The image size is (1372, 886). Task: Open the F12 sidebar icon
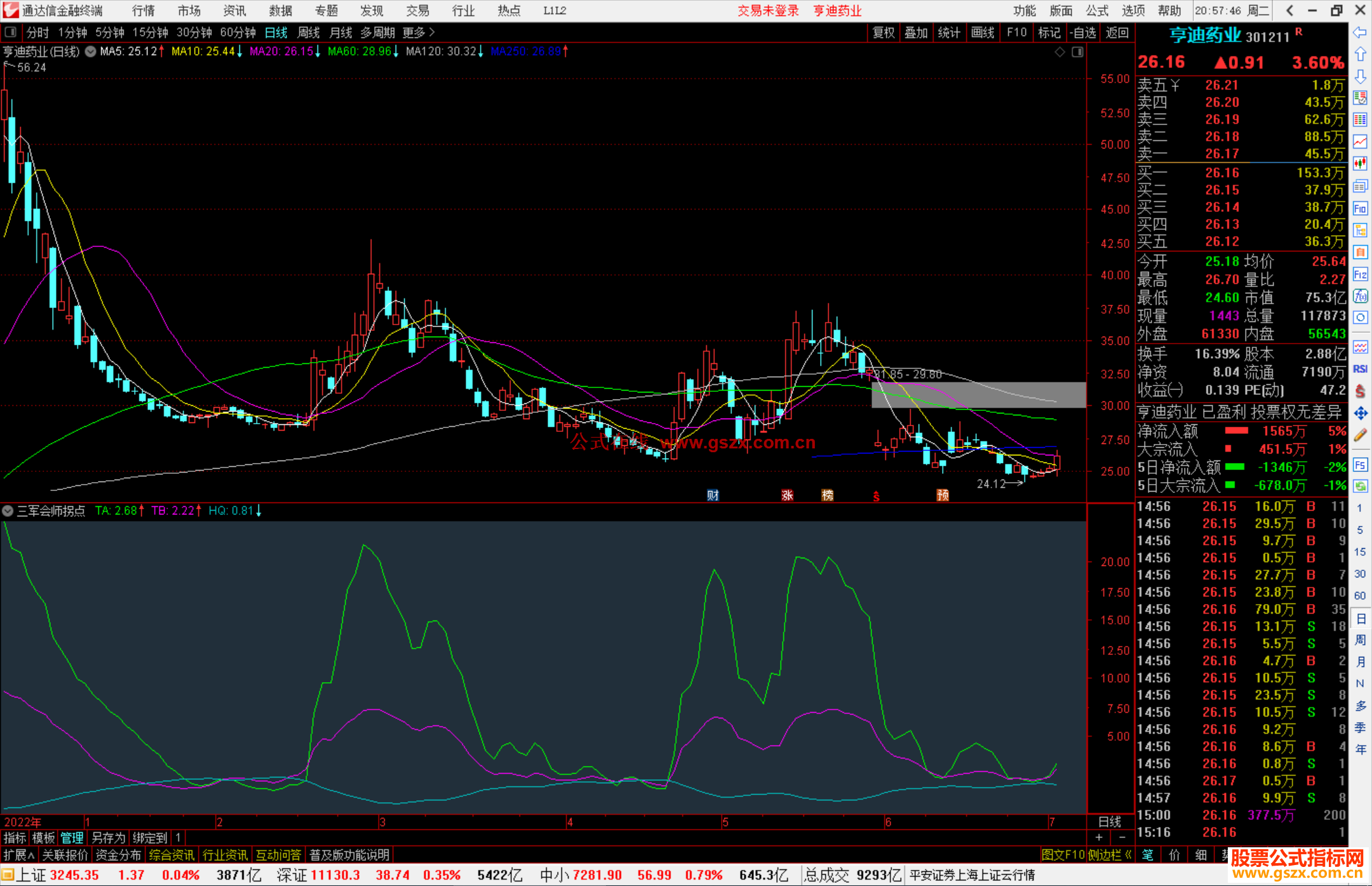click(x=1360, y=274)
